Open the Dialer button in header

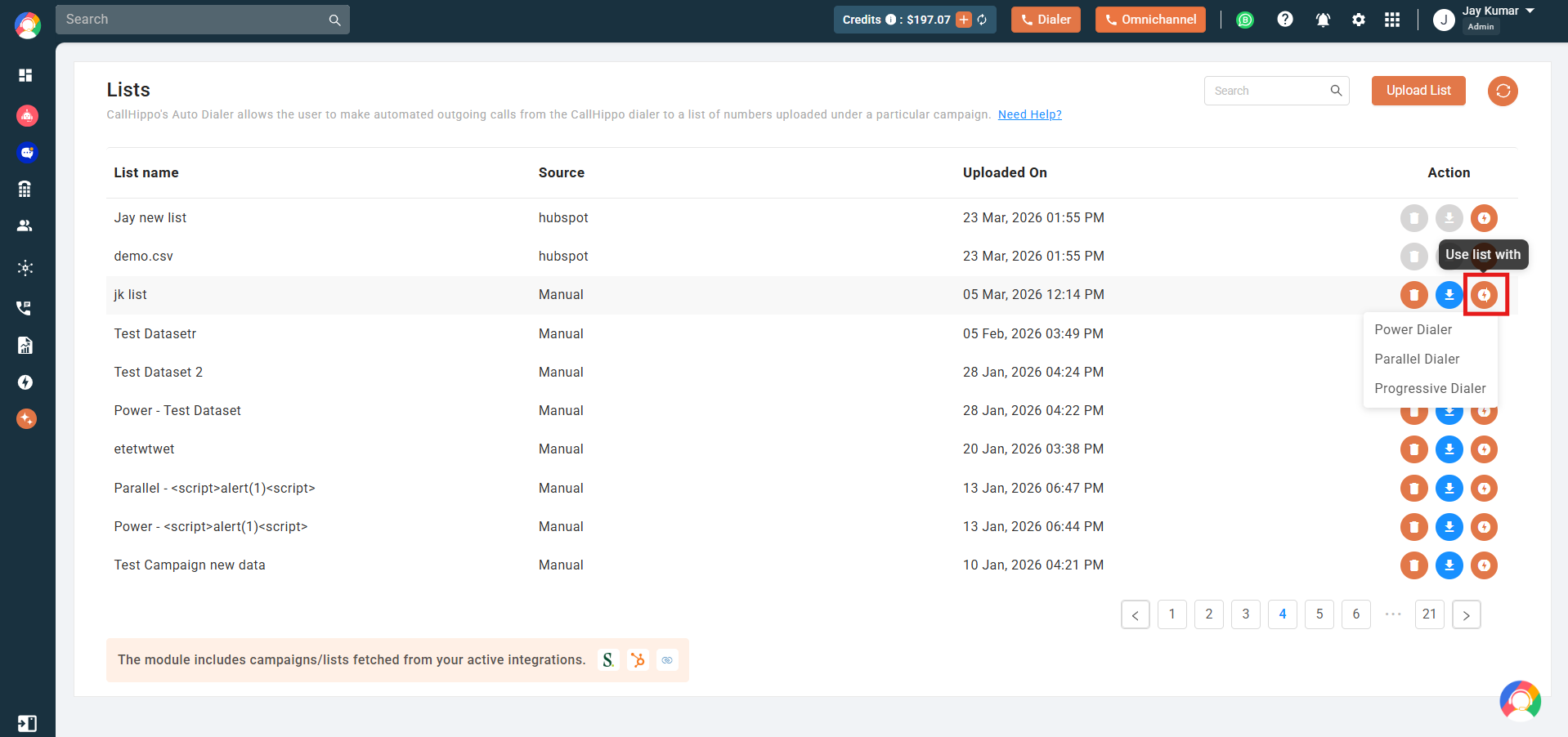click(1046, 20)
